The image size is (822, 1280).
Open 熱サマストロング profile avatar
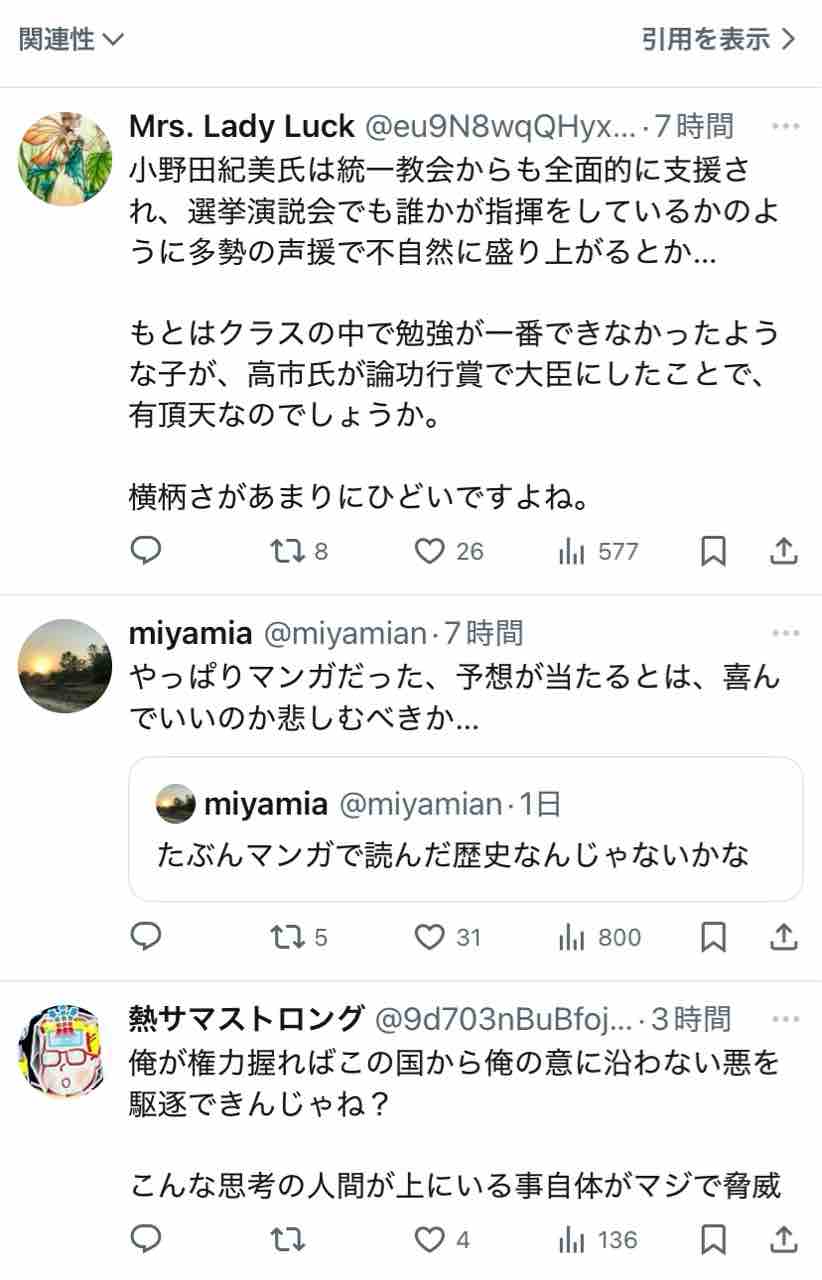65,1052
